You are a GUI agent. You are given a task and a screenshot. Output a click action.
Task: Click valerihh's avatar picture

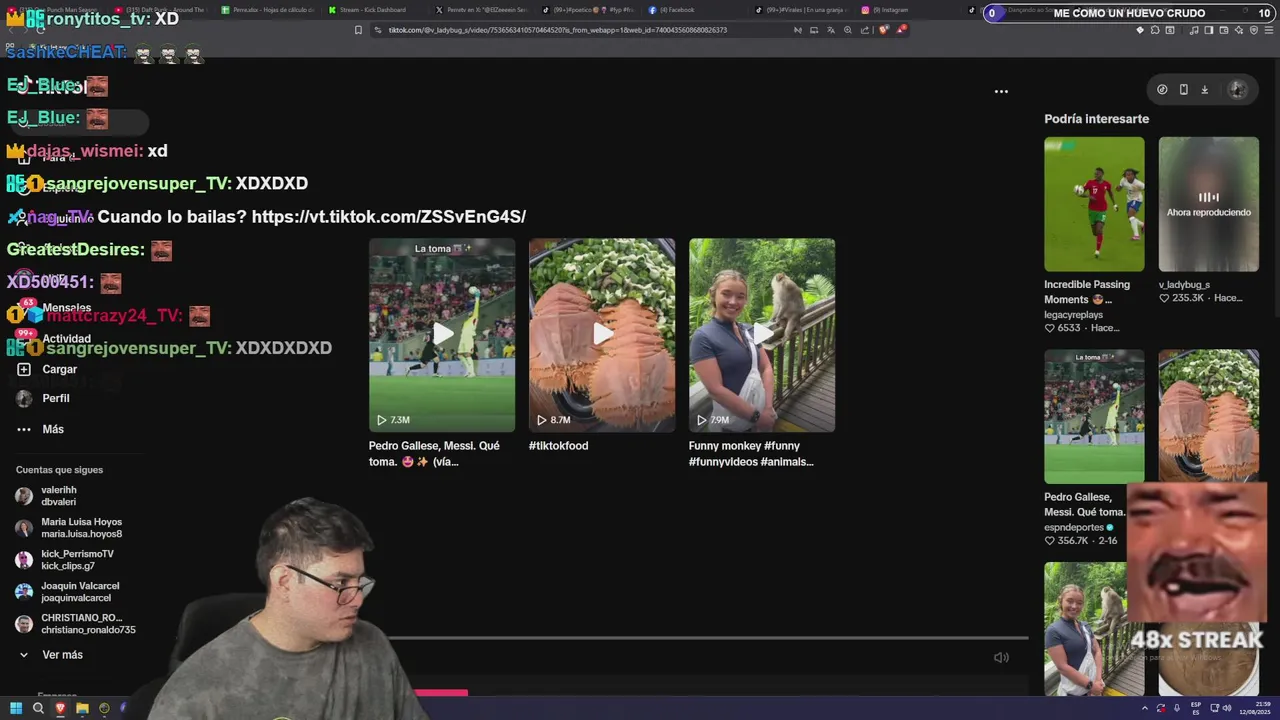point(24,496)
